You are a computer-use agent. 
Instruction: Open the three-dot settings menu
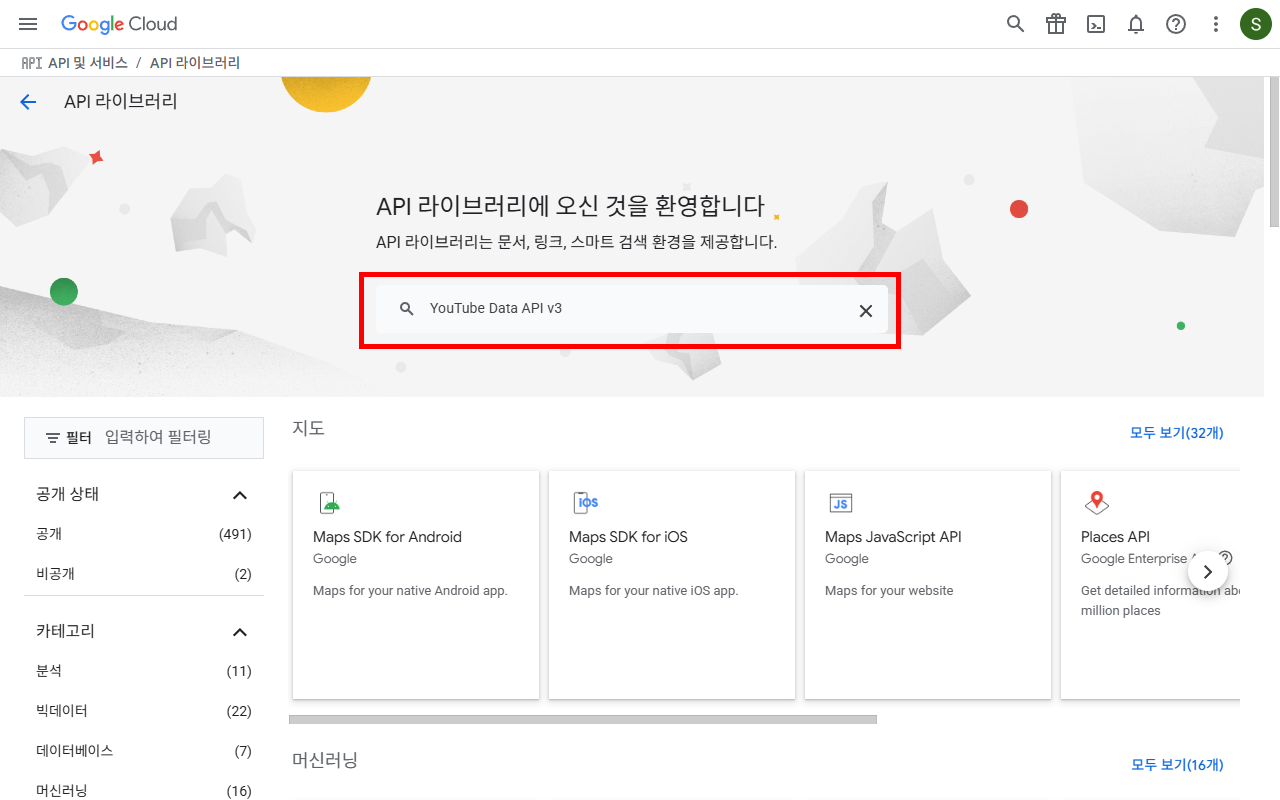(1216, 24)
